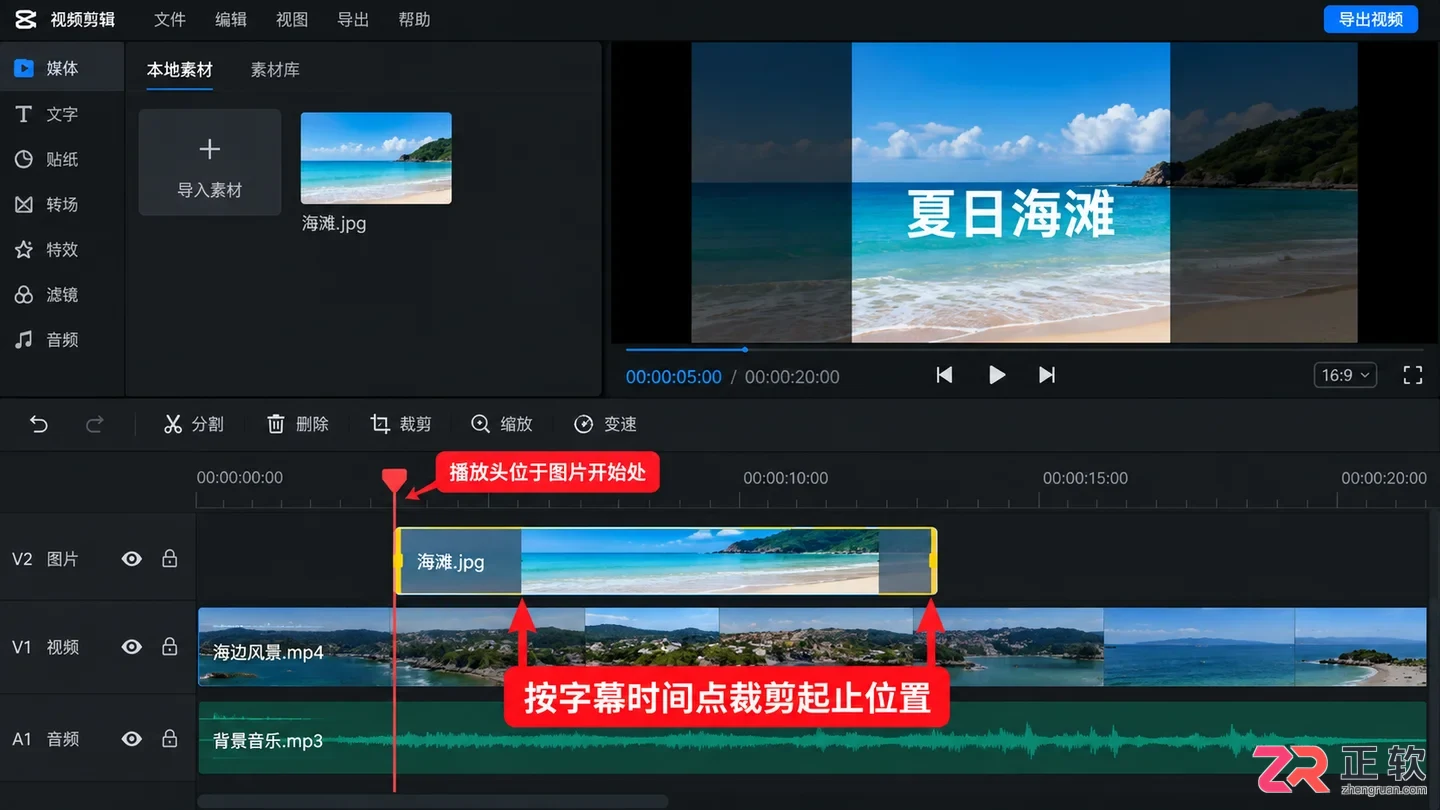Open the 视图 menu
The image size is (1440, 810).
pyautogui.click(x=292, y=19)
